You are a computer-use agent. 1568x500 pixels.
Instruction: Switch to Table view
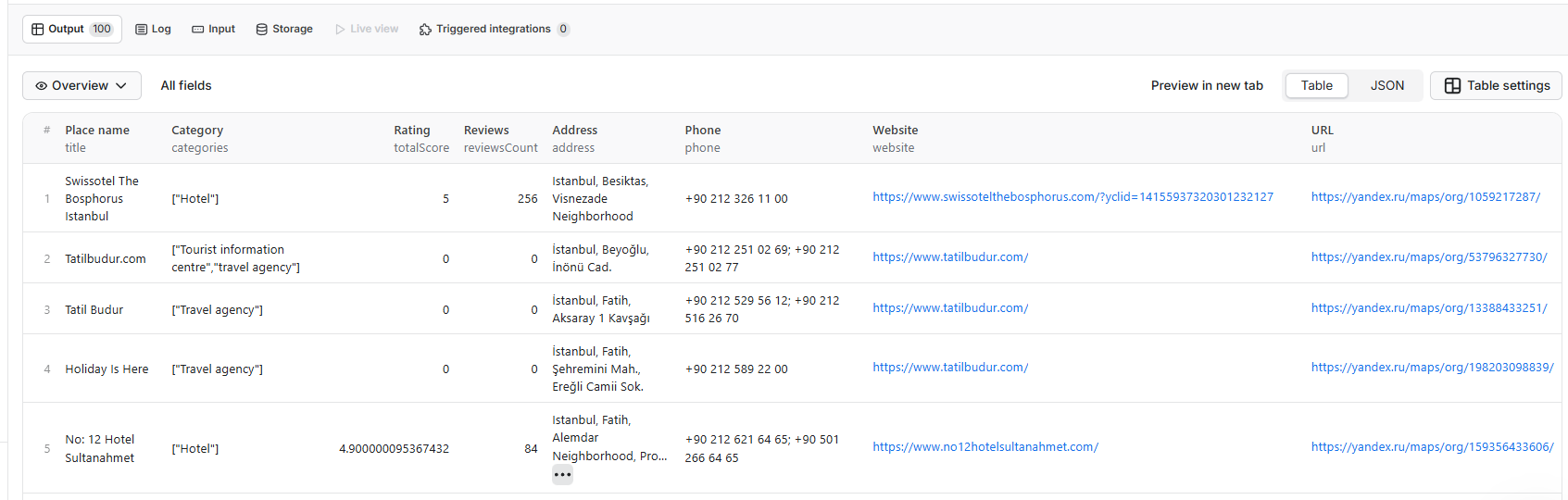point(1316,85)
